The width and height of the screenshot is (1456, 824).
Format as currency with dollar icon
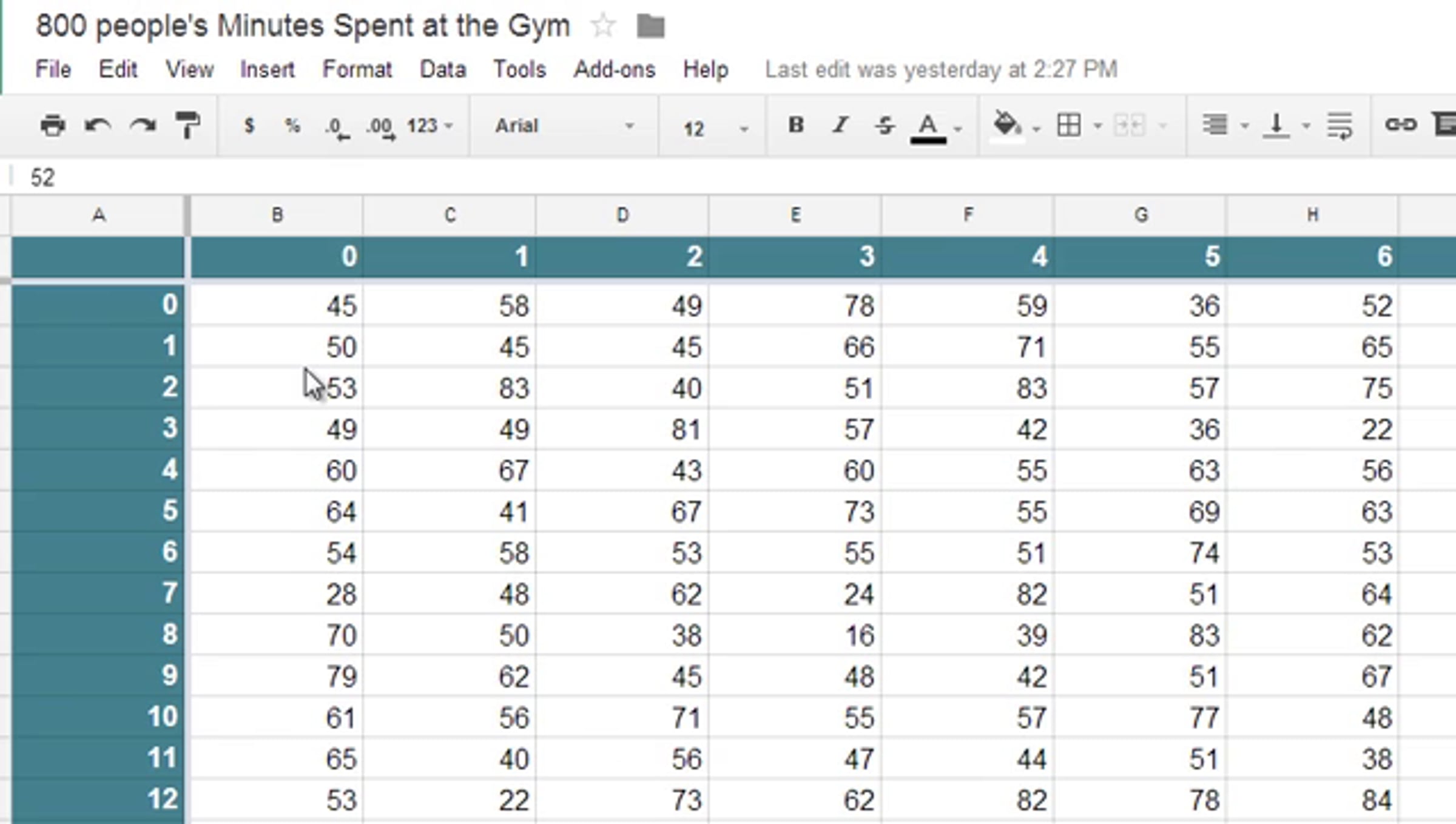click(249, 126)
